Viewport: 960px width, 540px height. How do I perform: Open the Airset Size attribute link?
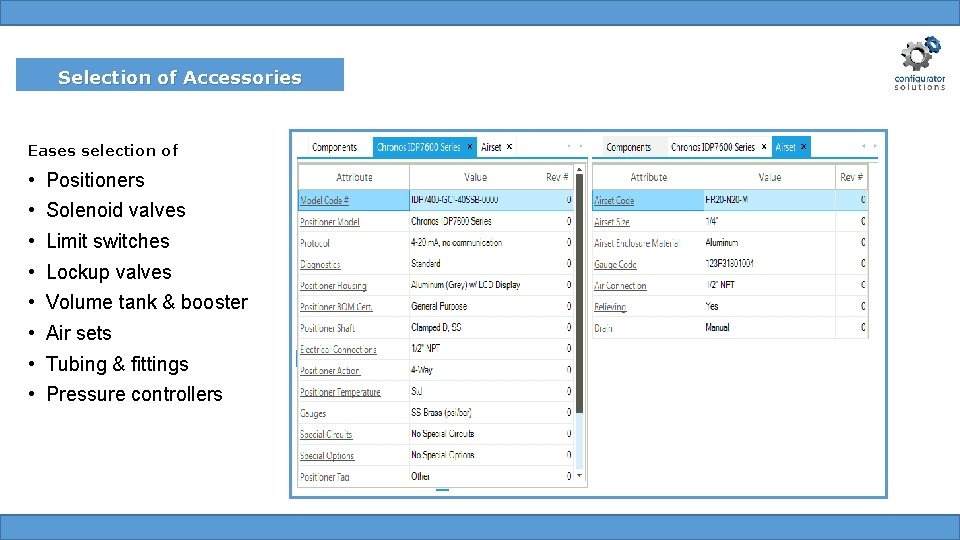pyautogui.click(x=612, y=222)
